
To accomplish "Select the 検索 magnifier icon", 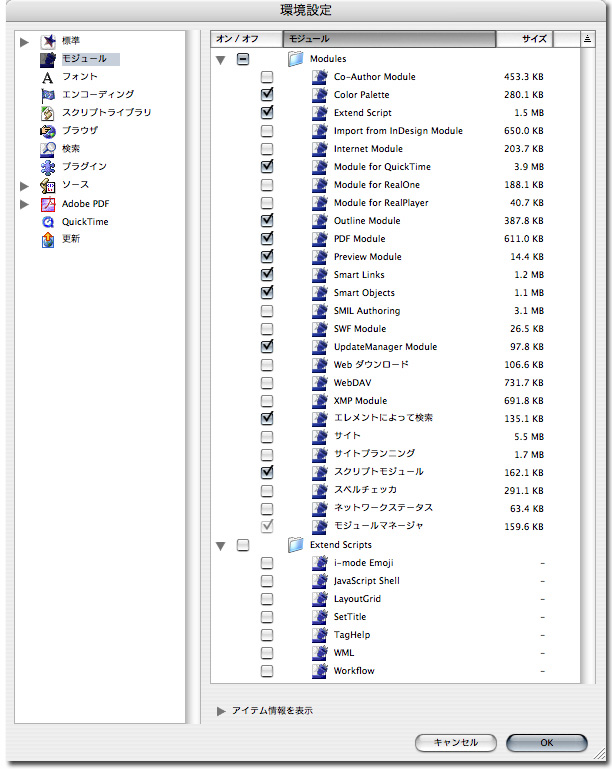I will tap(47, 149).
